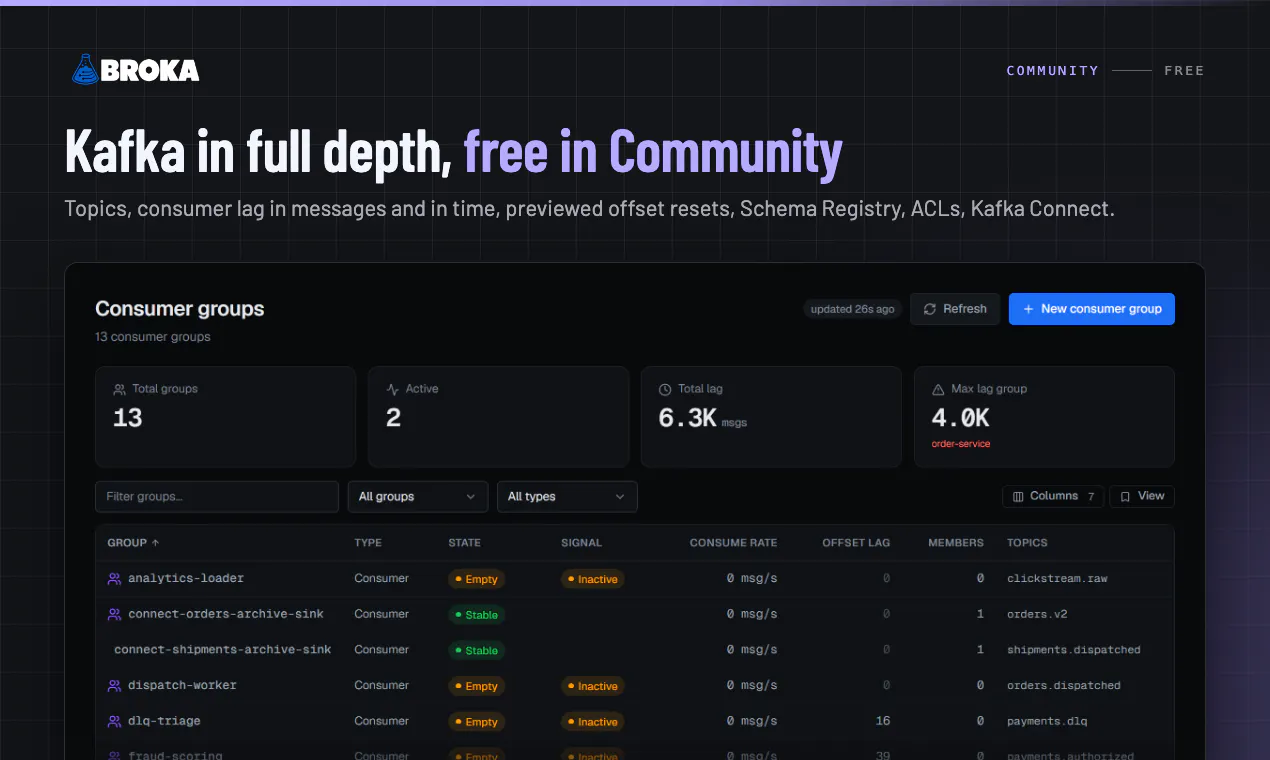Image resolution: width=1270 pixels, height=760 pixels.
Task: Click the Refresh circular arrows icon
Action: 930,309
